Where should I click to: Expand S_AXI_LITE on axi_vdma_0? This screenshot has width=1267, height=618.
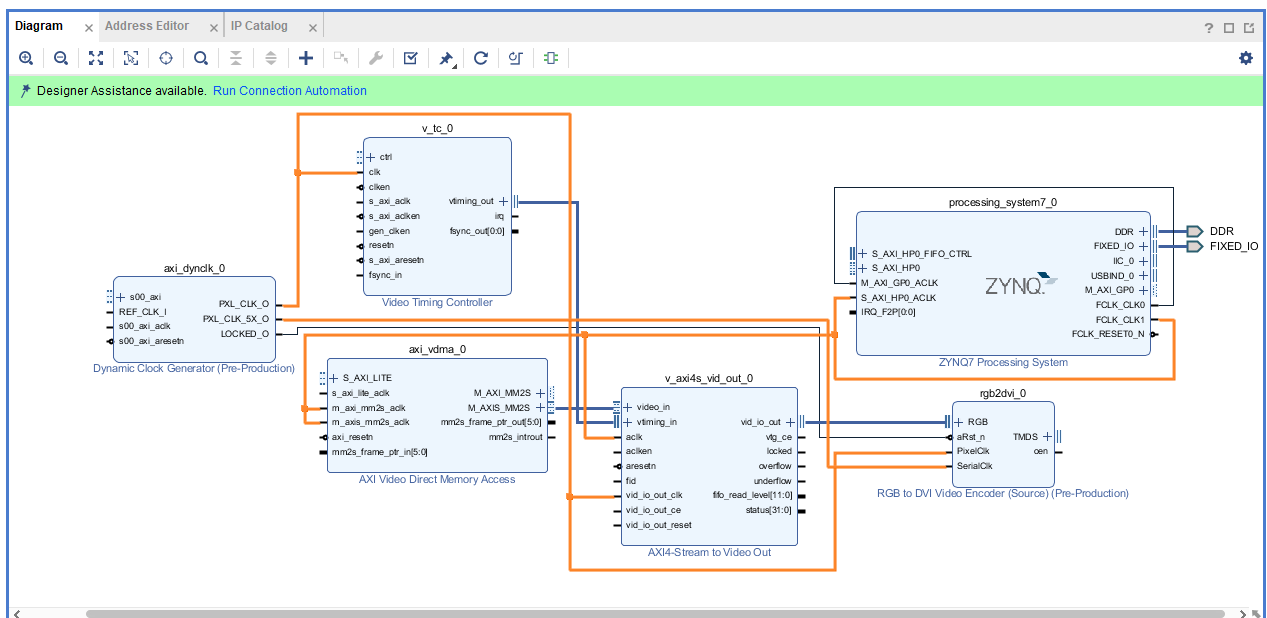click(335, 378)
